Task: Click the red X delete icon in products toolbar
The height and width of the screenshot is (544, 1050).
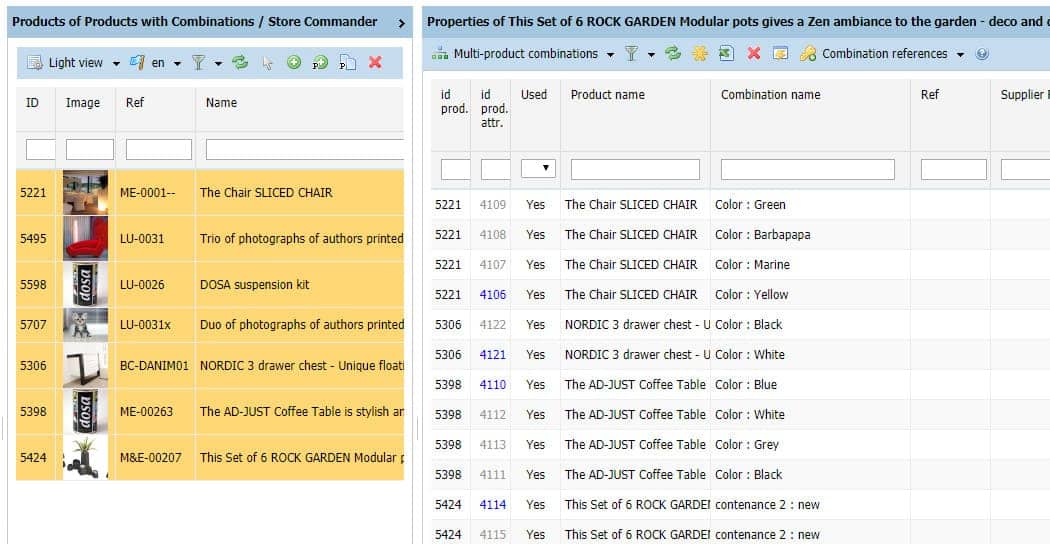Action: (x=375, y=62)
